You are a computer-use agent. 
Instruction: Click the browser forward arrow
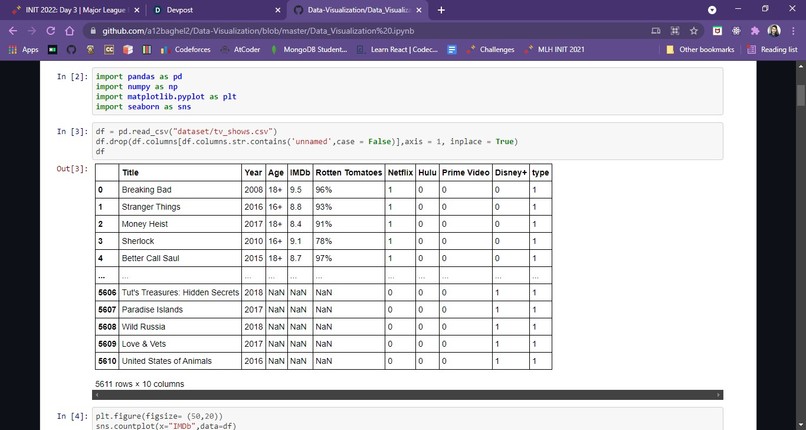(31, 31)
